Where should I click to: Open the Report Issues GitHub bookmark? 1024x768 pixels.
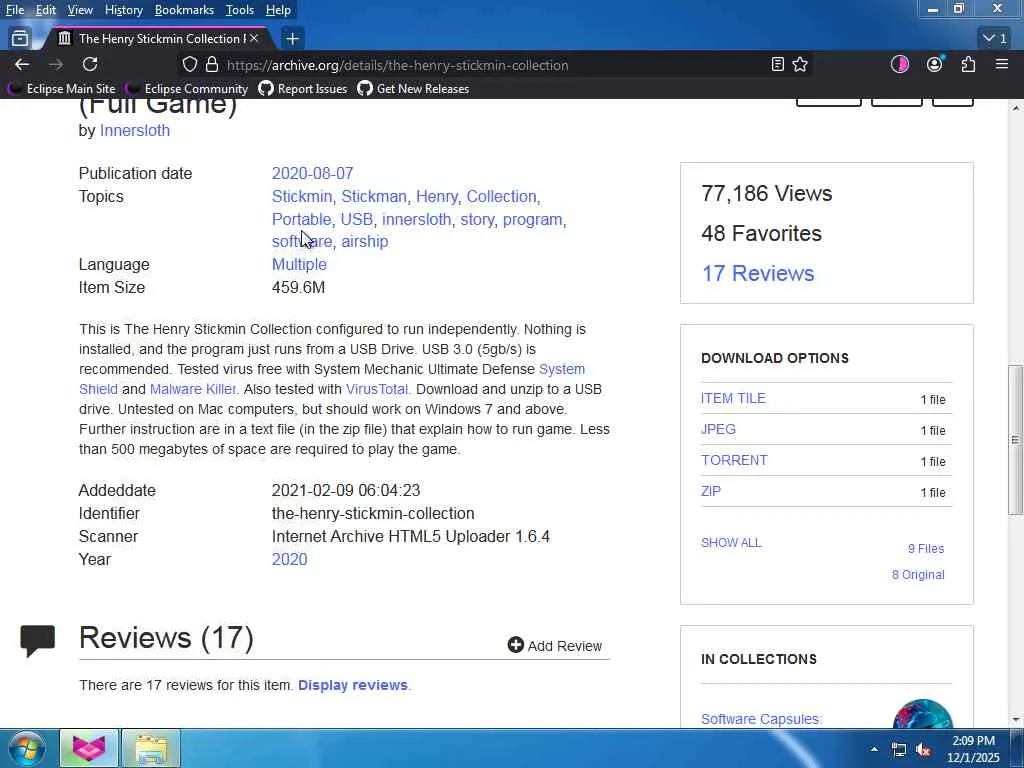click(303, 89)
